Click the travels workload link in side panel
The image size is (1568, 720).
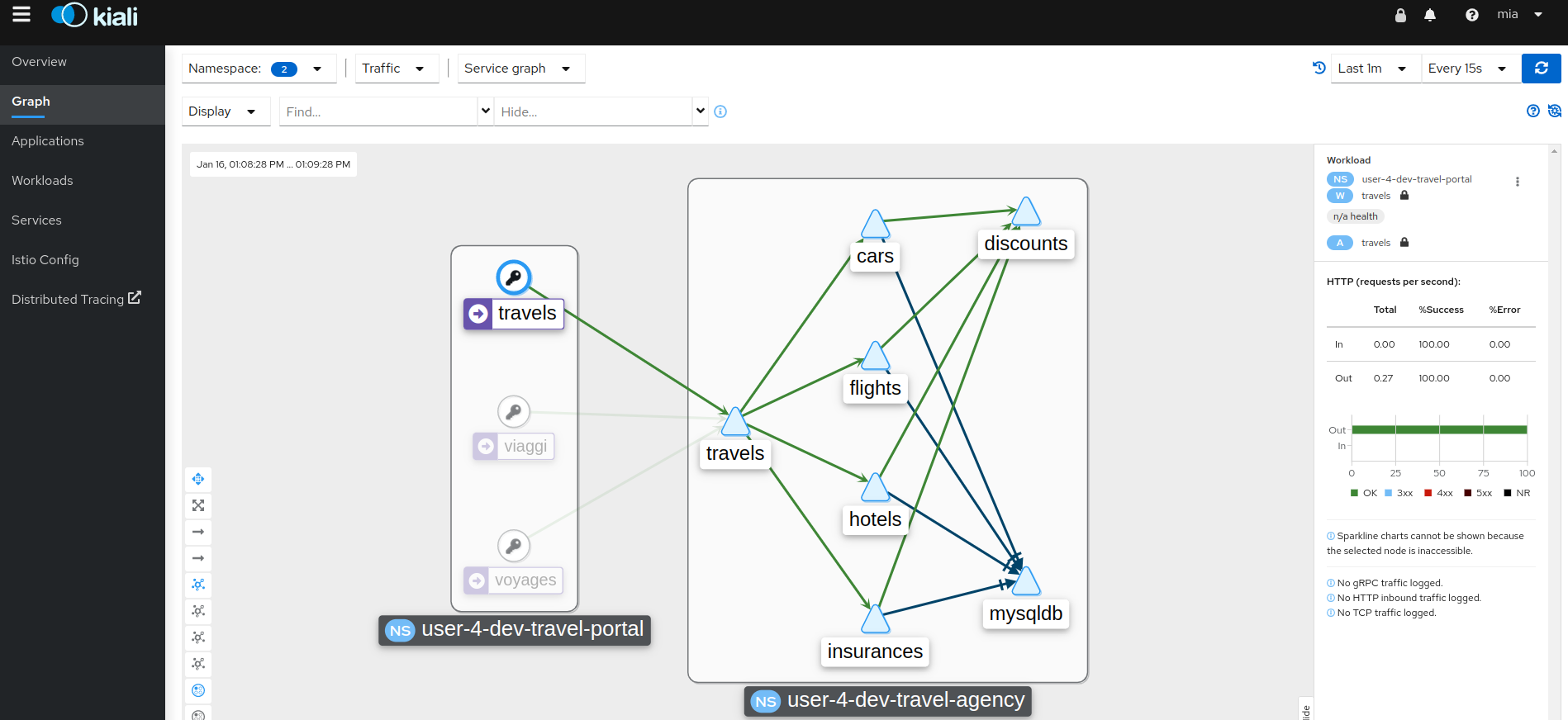(1376, 197)
